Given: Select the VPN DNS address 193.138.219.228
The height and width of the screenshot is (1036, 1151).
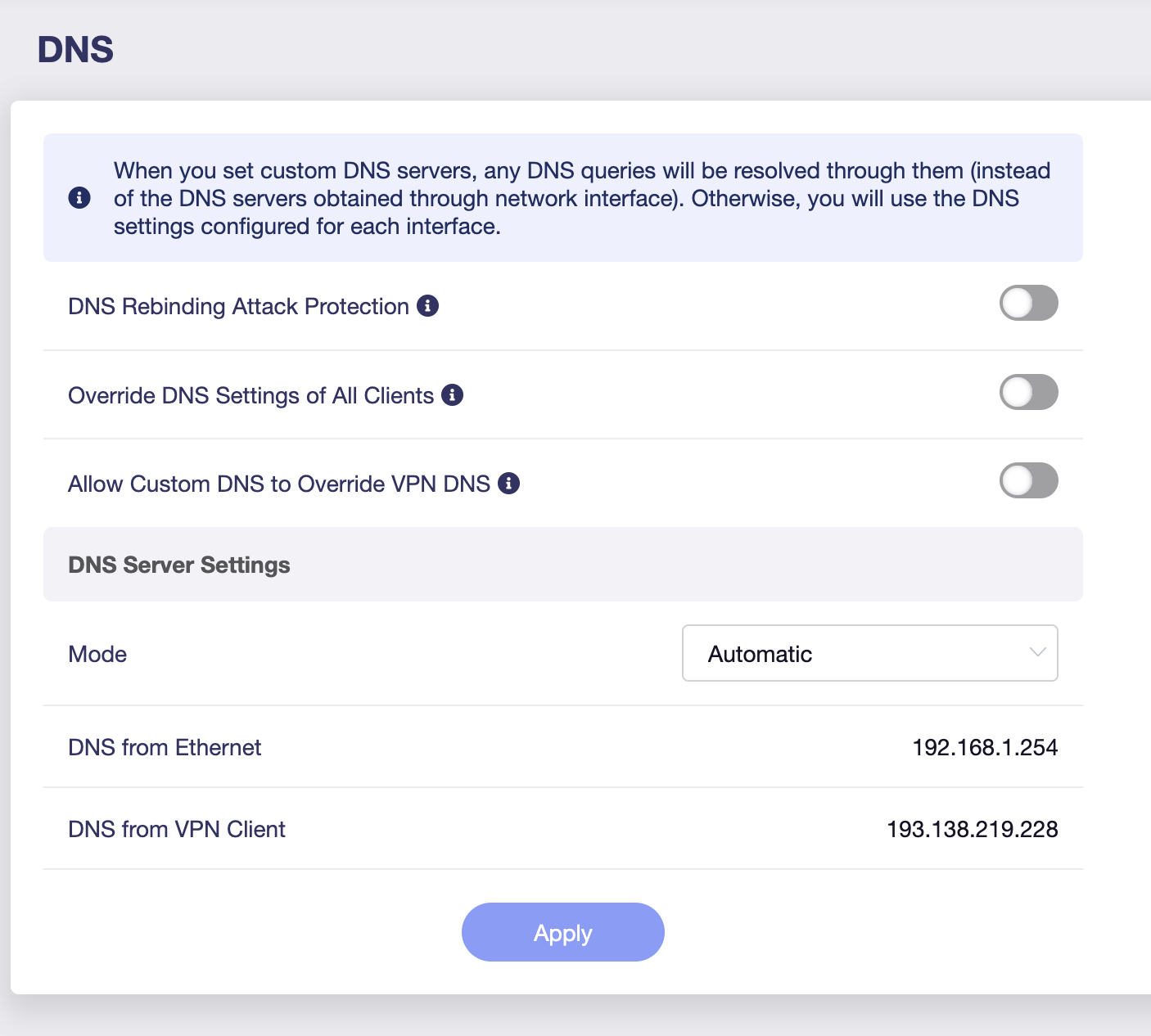Looking at the screenshot, I should (972, 829).
